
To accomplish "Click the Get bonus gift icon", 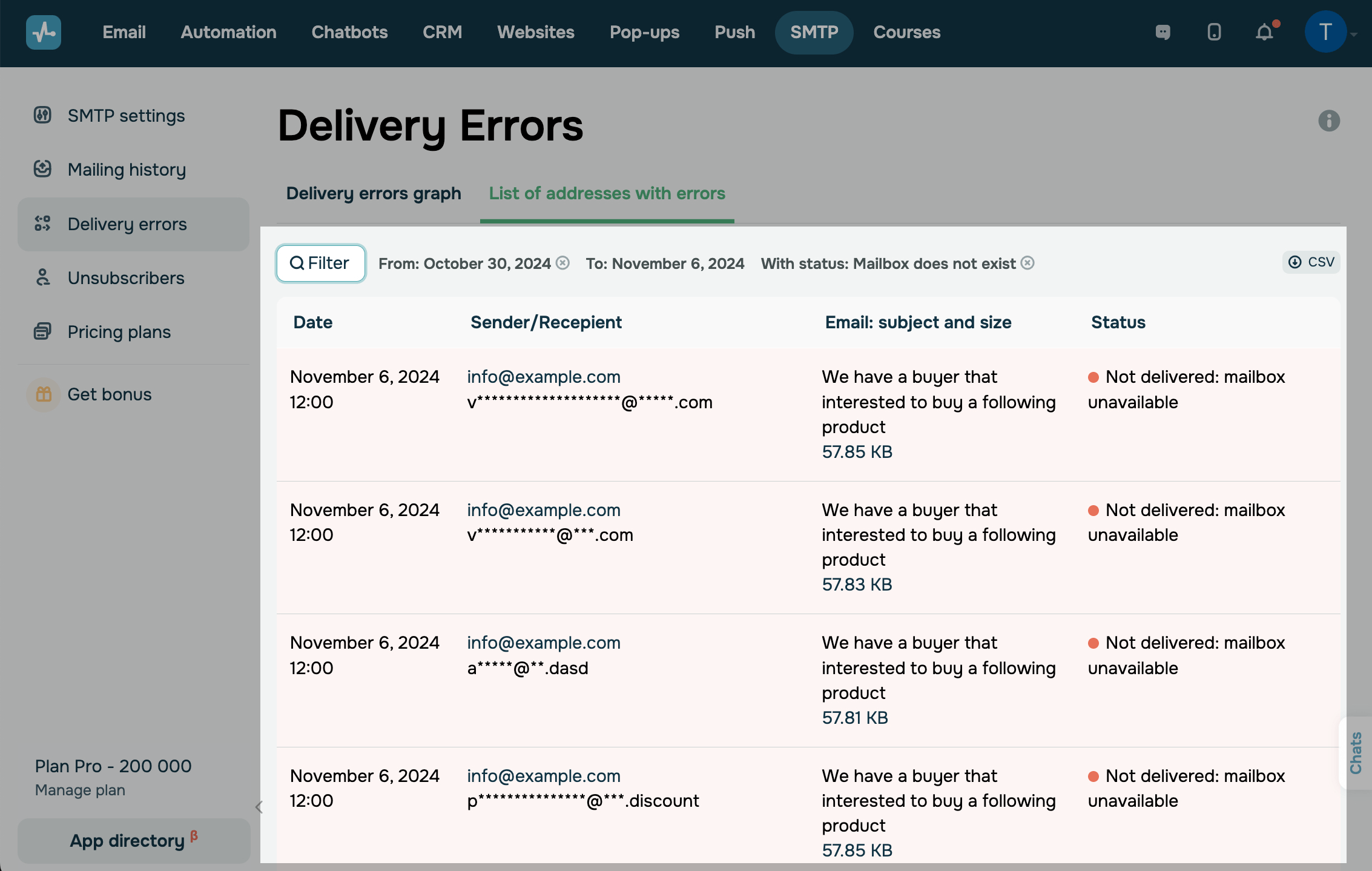I will (x=44, y=394).
